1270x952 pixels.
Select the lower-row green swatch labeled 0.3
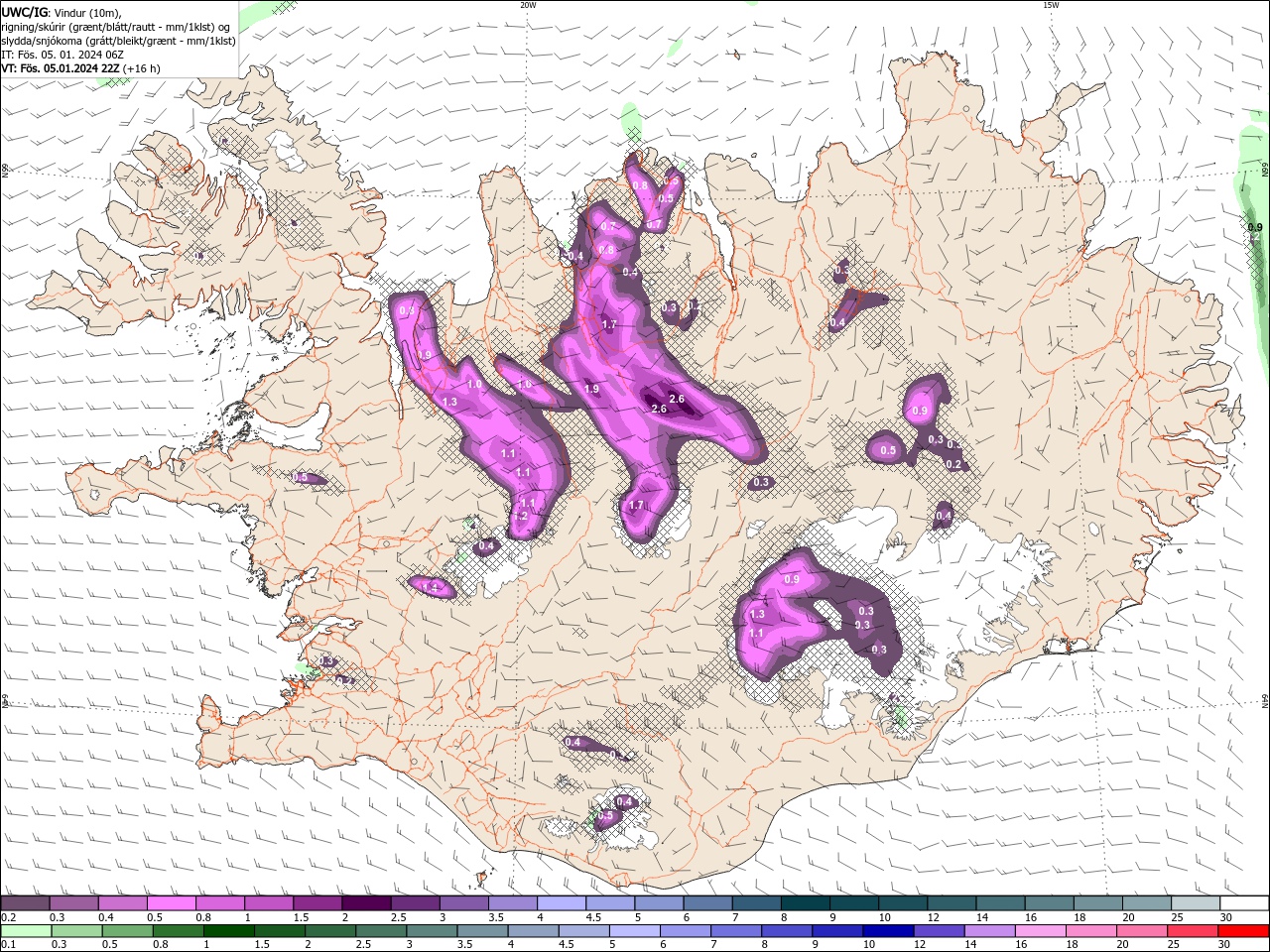[x=75, y=931]
